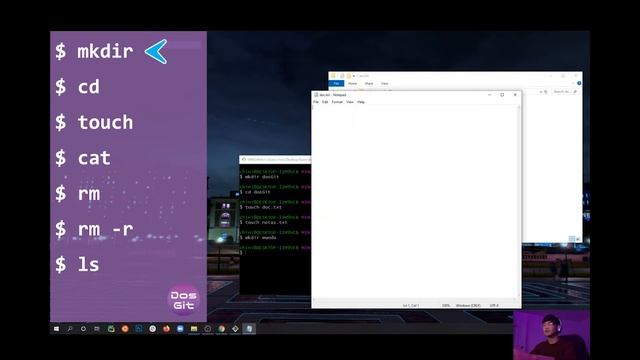Click '100%' zoom in Notepad status bar

(446, 305)
